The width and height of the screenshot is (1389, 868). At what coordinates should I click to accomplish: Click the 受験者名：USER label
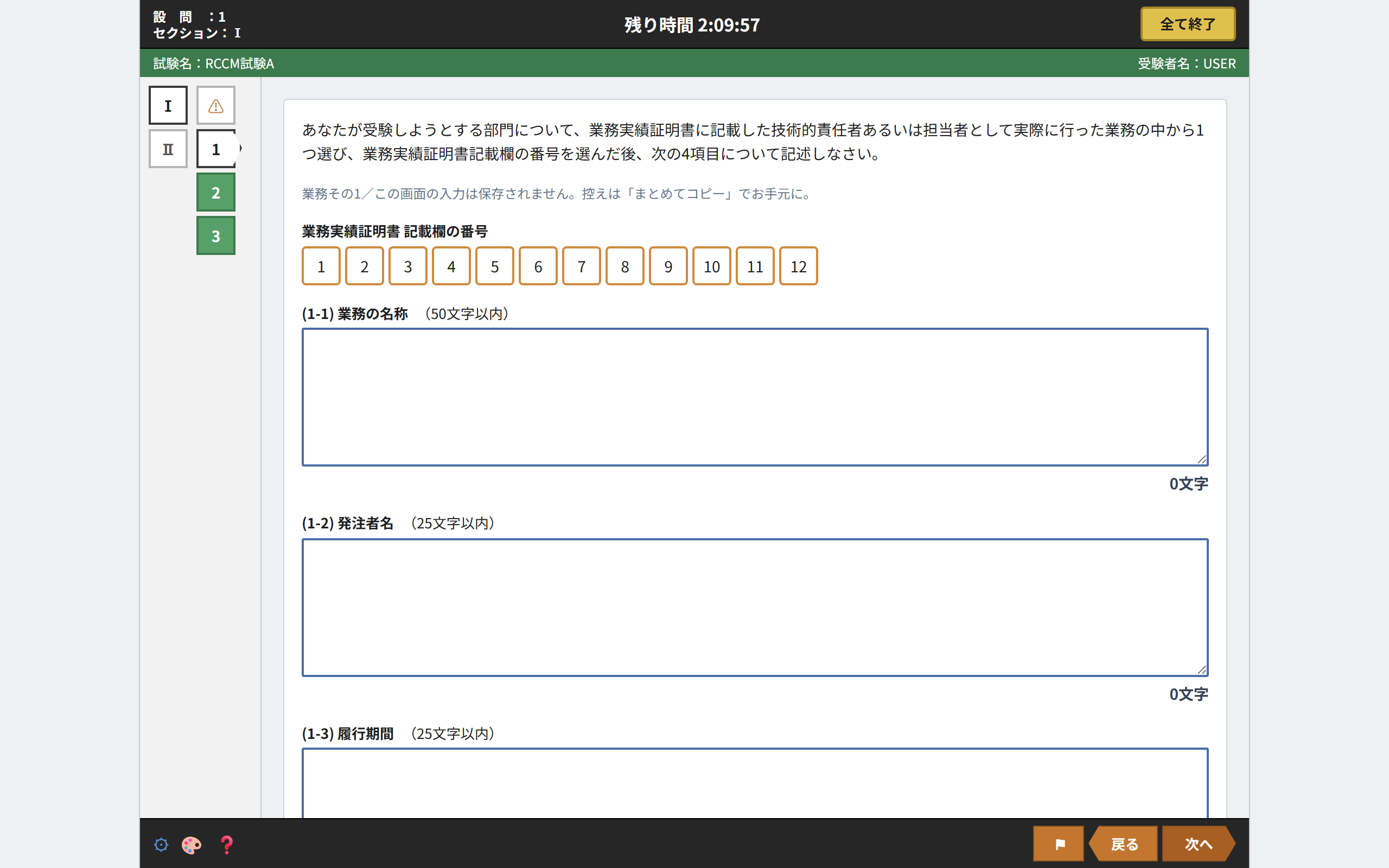coord(1187,63)
